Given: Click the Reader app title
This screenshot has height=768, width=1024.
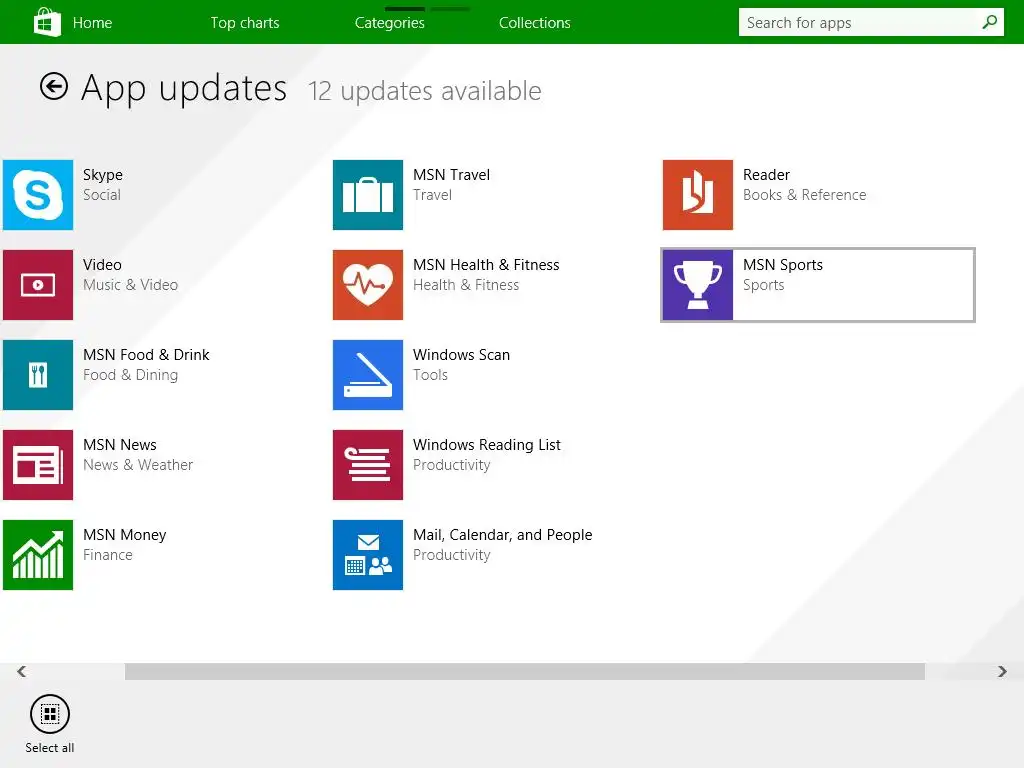Looking at the screenshot, I should 766,175.
